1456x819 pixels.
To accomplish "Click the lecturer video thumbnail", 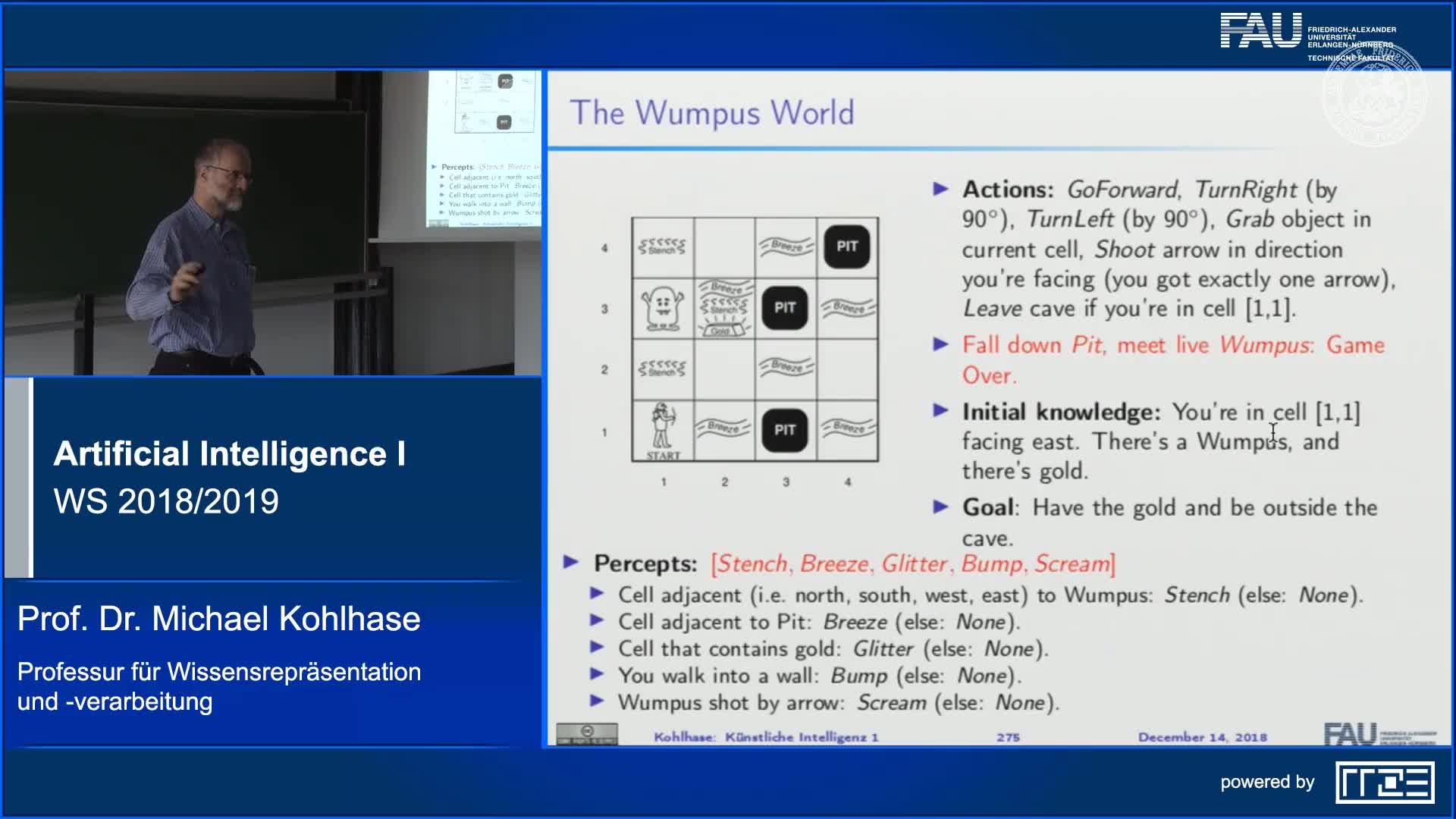I will [x=273, y=223].
